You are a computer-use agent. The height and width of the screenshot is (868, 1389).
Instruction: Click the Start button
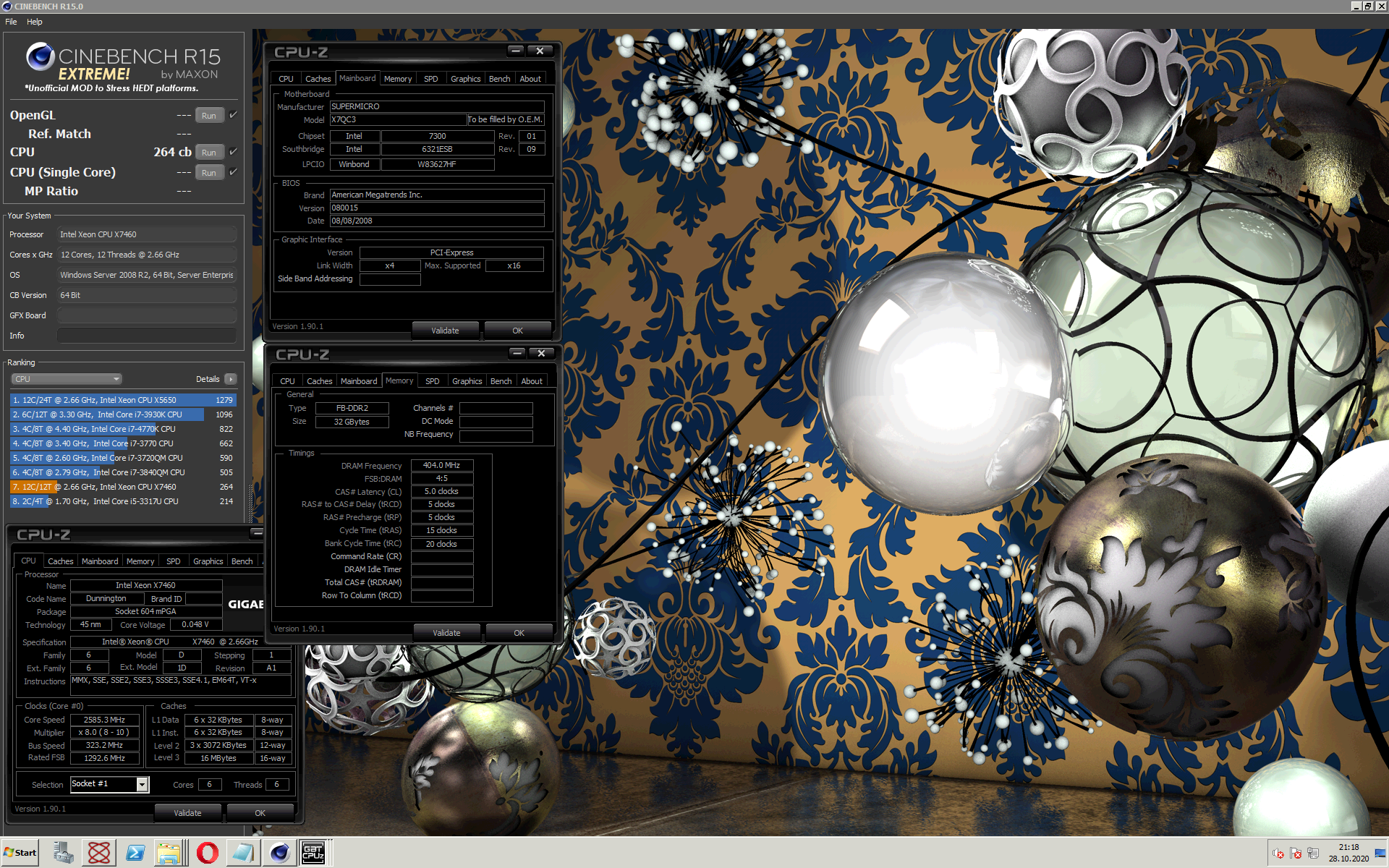(20, 853)
